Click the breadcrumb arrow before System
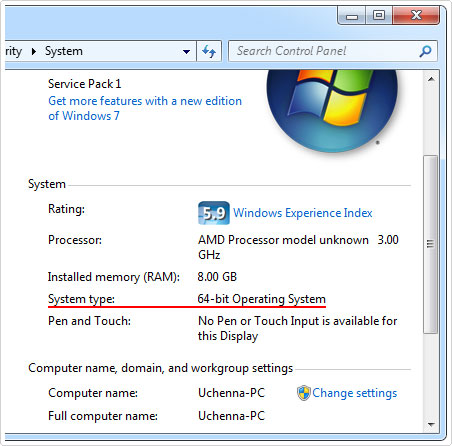 point(34,51)
